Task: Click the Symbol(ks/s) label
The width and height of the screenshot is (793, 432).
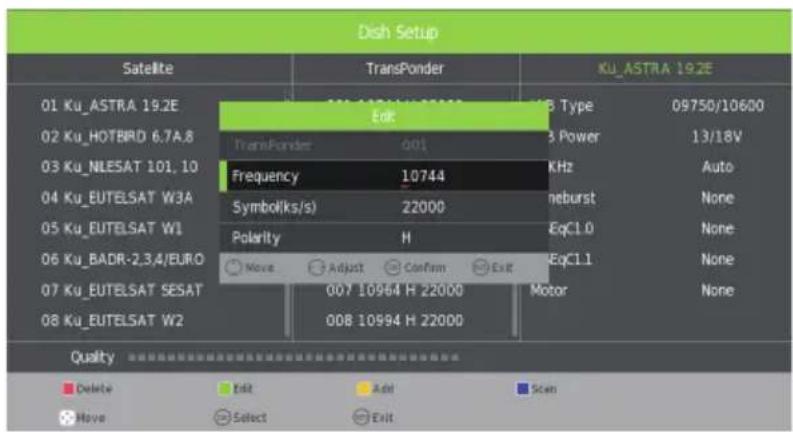Action: 274,207
